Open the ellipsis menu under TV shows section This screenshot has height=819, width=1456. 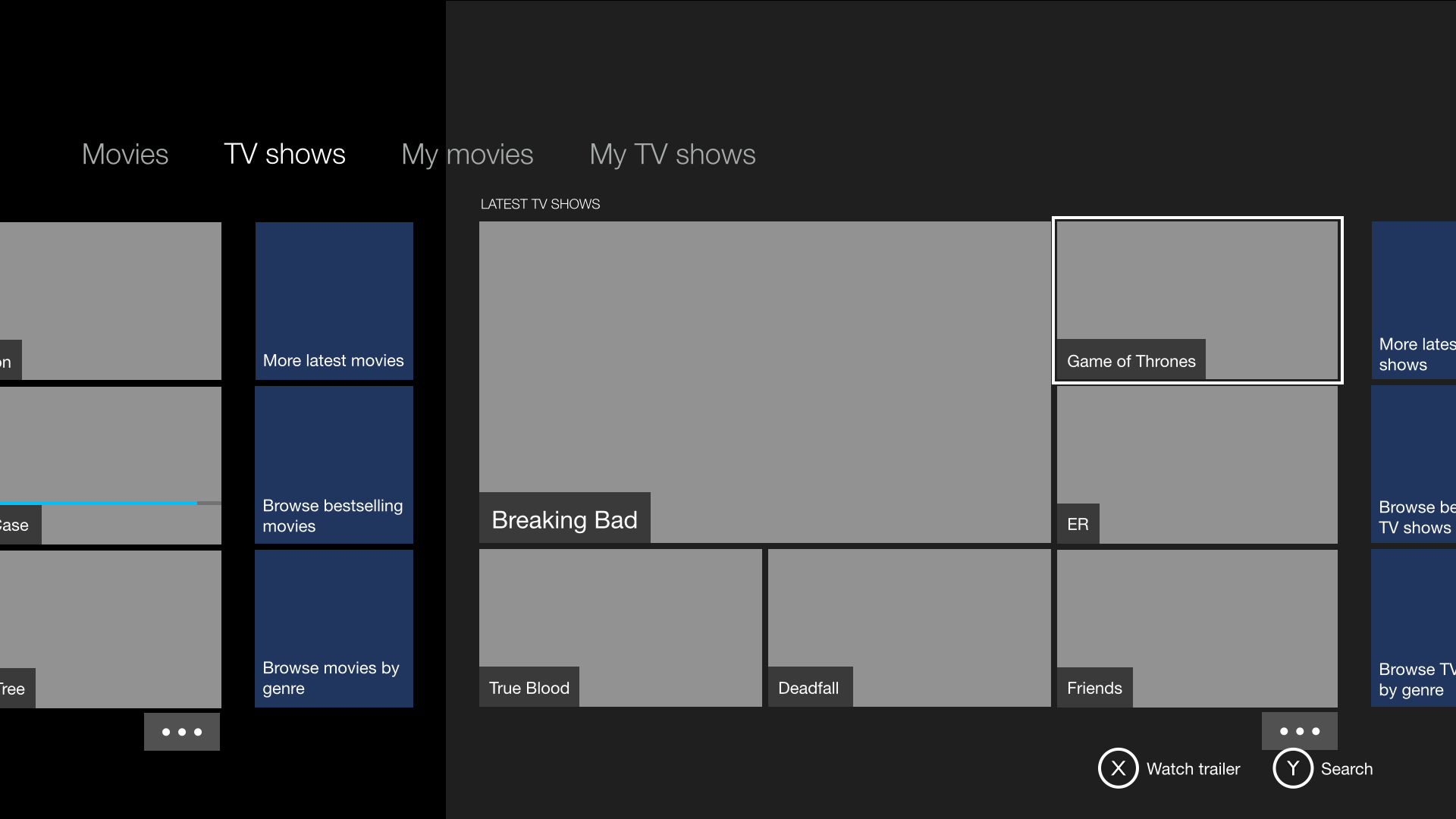pos(1300,731)
